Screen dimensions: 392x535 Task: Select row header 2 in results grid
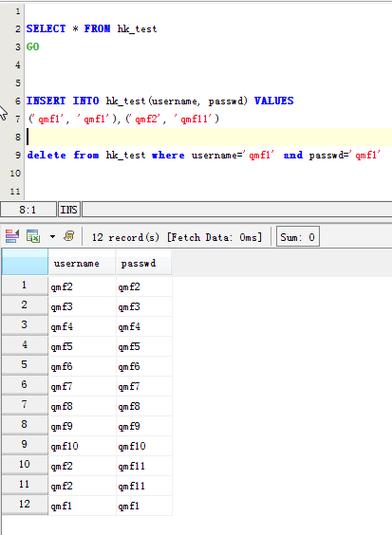point(25,305)
